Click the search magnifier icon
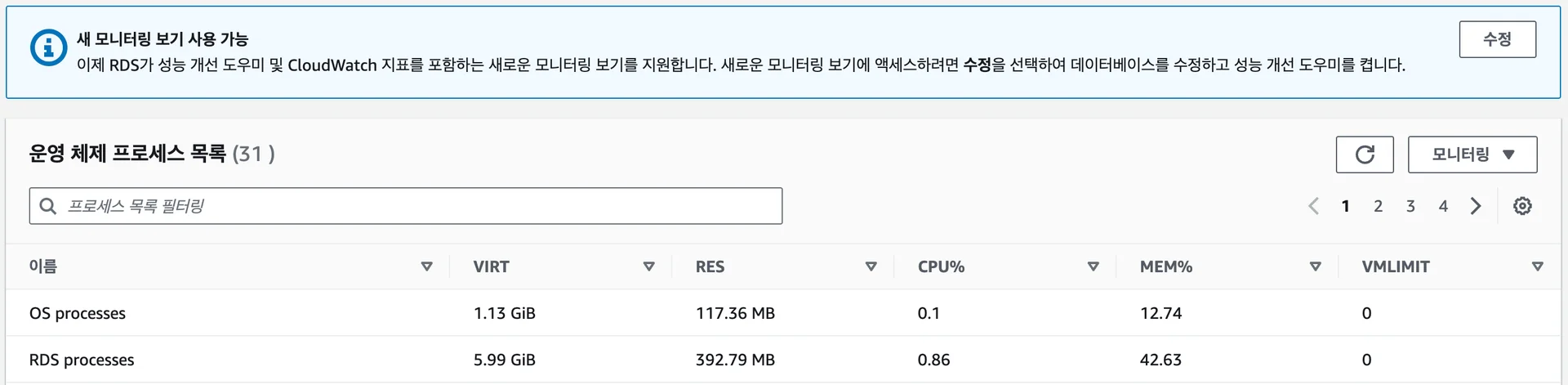This screenshot has height=385, width=1568. [48, 206]
